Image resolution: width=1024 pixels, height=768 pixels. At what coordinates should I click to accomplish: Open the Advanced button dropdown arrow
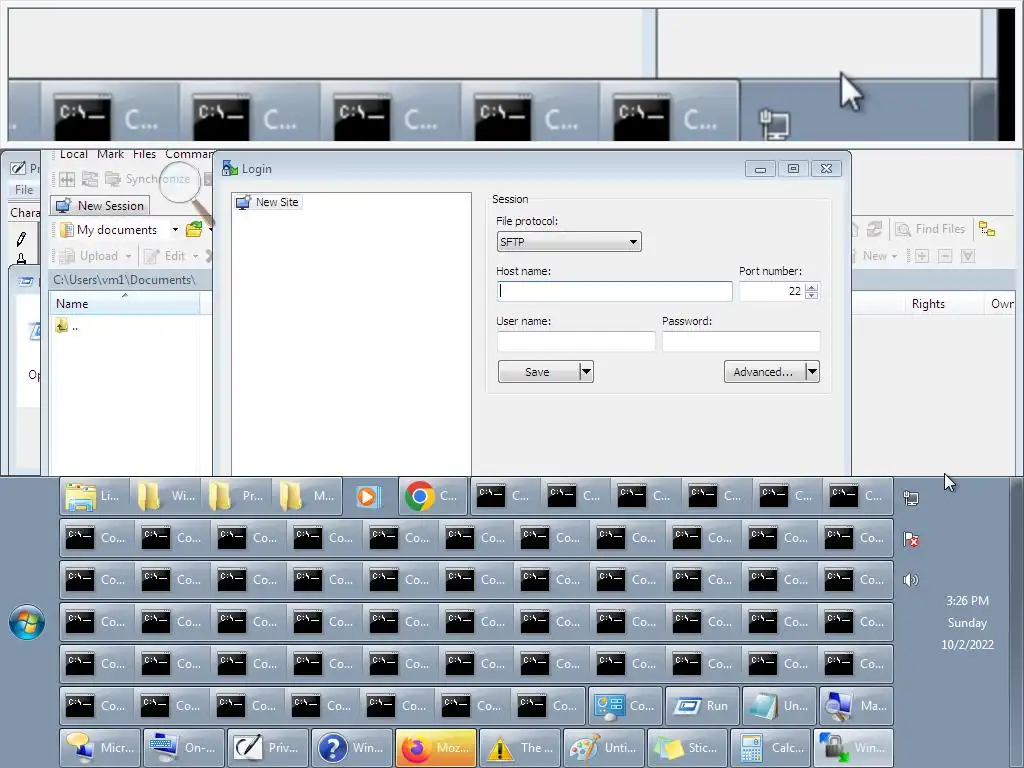click(812, 372)
